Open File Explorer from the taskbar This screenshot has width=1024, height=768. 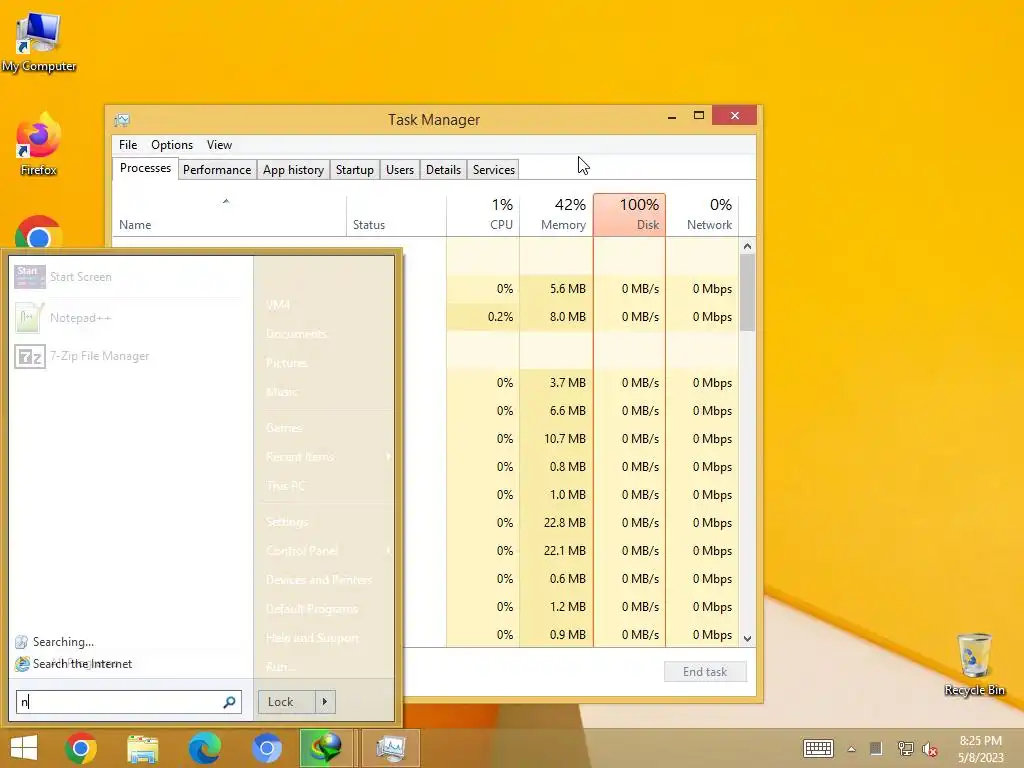point(142,748)
